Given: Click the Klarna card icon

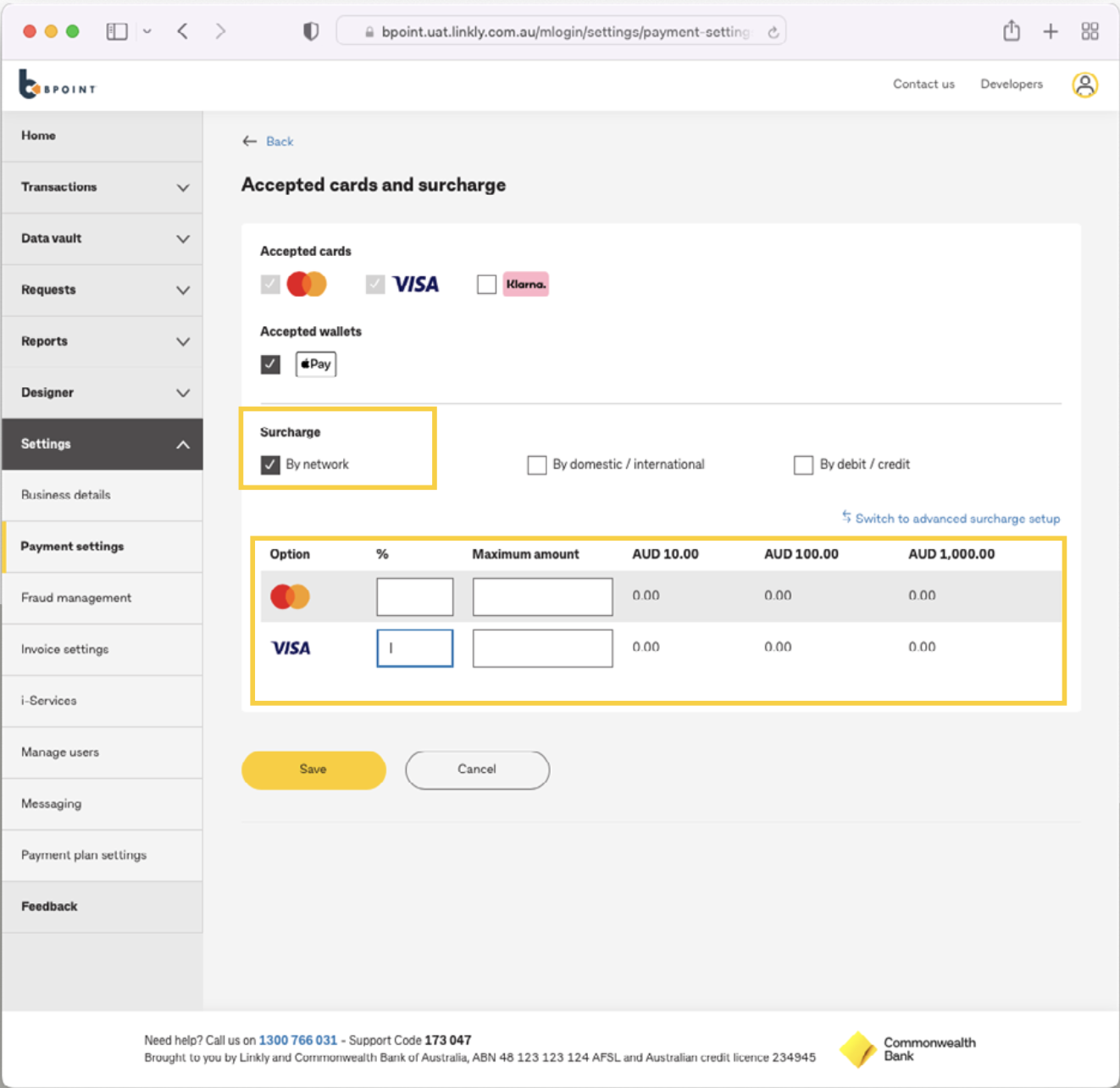Looking at the screenshot, I should (x=525, y=284).
